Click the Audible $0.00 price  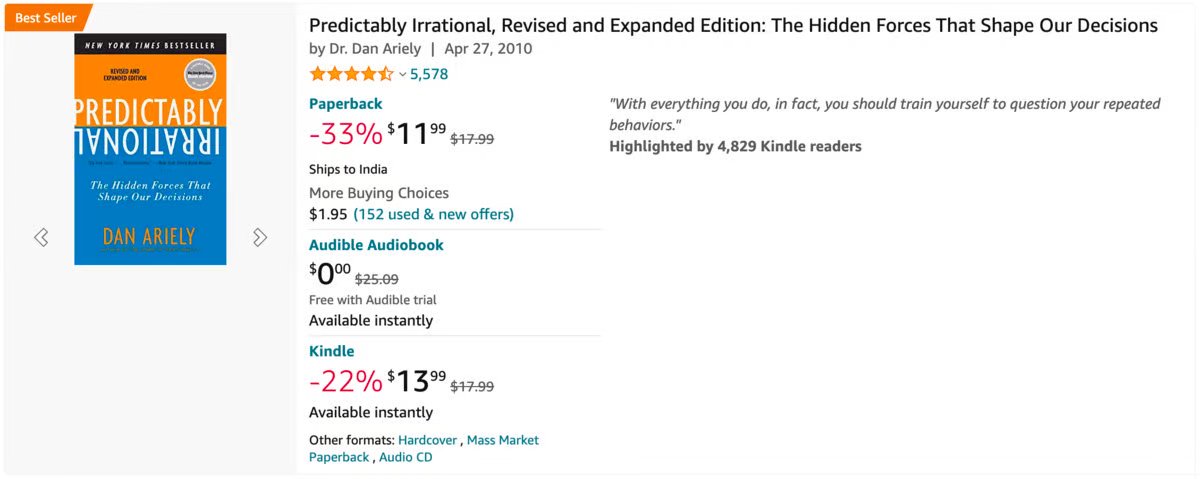(x=330, y=273)
